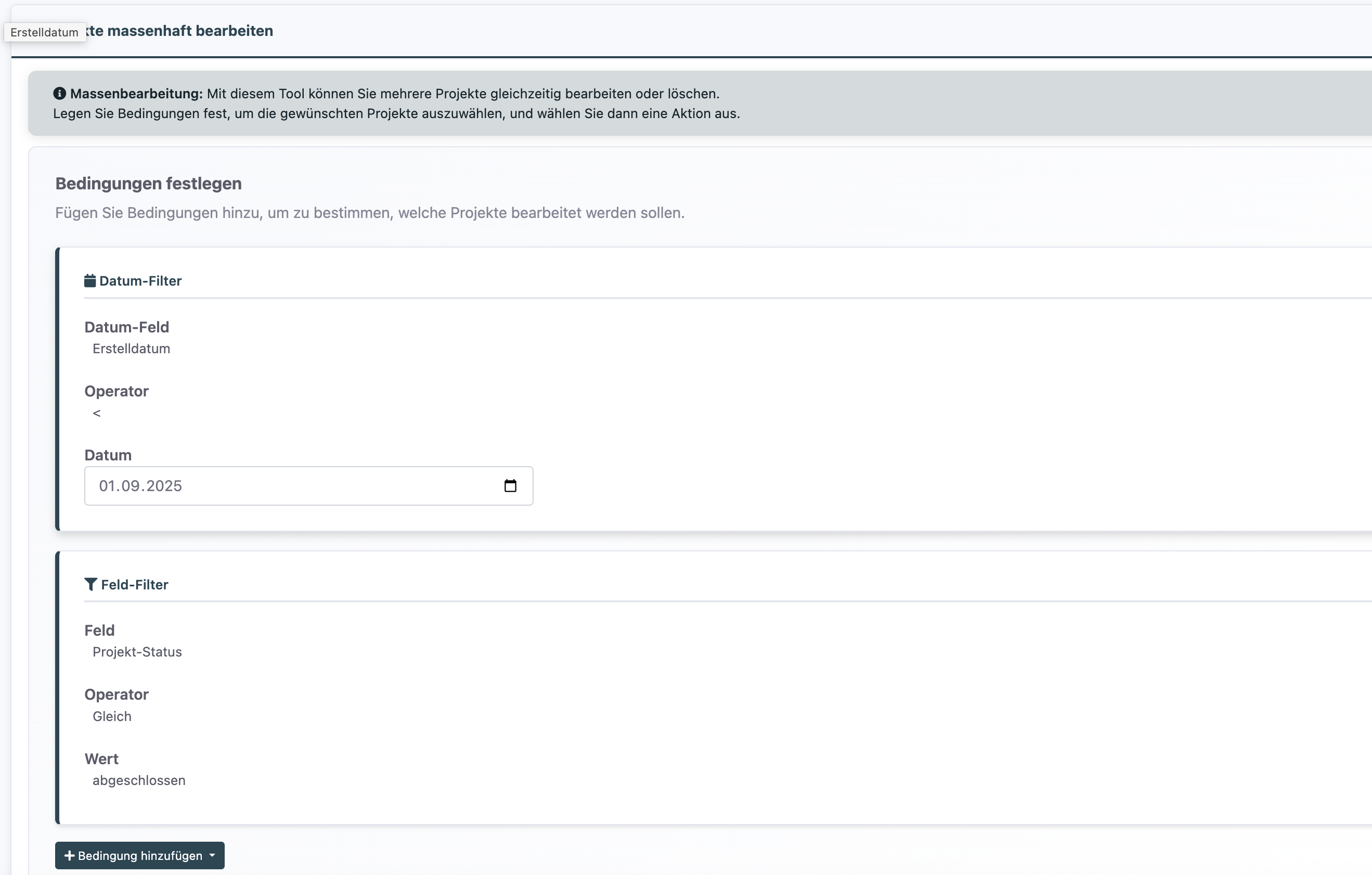Screen dimensions: 1372x875
Task: Click the Datum-Filter calendar header icon
Action: pos(89,280)
